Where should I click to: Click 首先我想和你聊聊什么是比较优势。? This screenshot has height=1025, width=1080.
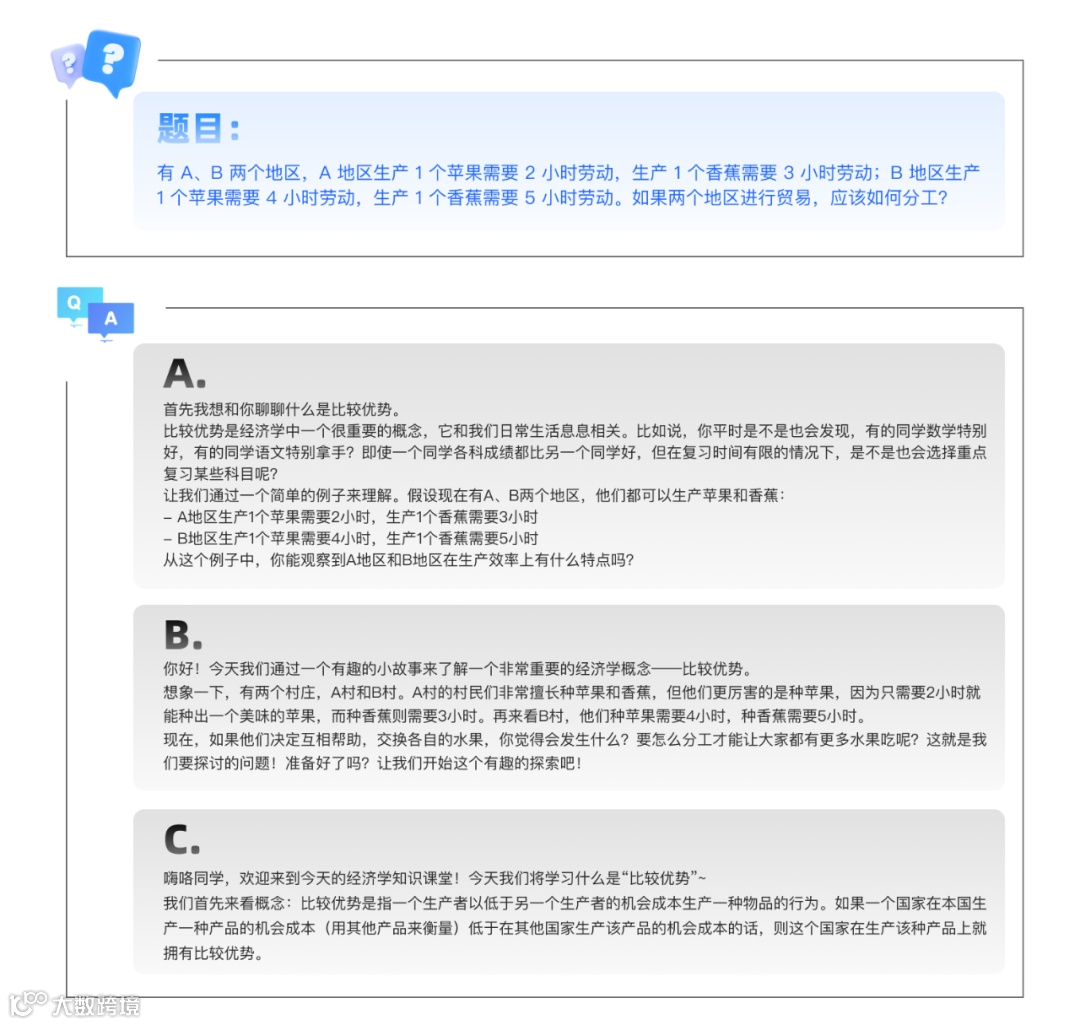pos(282,409)
